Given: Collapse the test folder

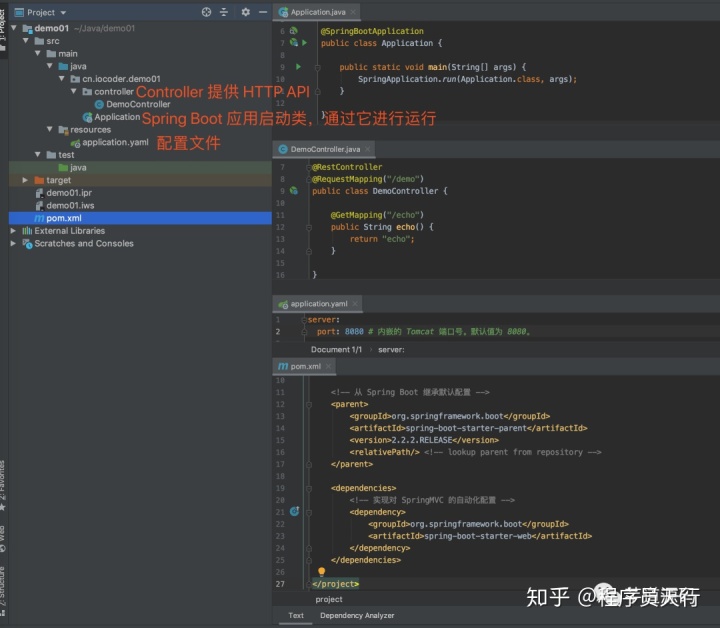Looking at the screenshot, I should pos(38,155).
